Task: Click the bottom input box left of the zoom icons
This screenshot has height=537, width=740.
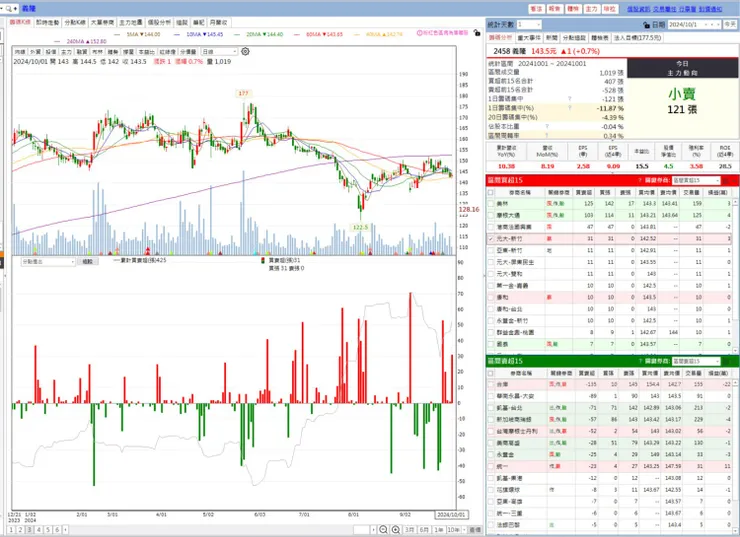Action: coord(362,530)
